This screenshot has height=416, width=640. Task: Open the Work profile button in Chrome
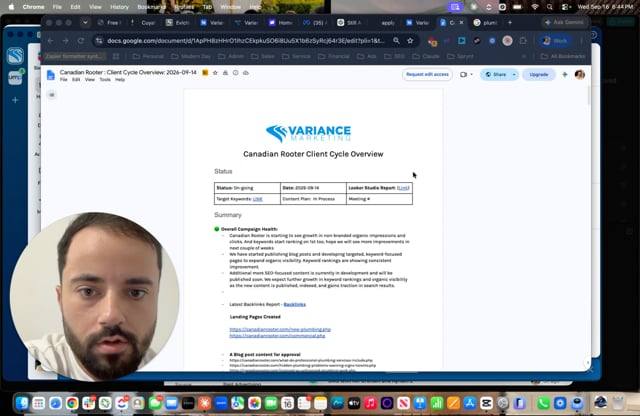click(x=555, y=41)
